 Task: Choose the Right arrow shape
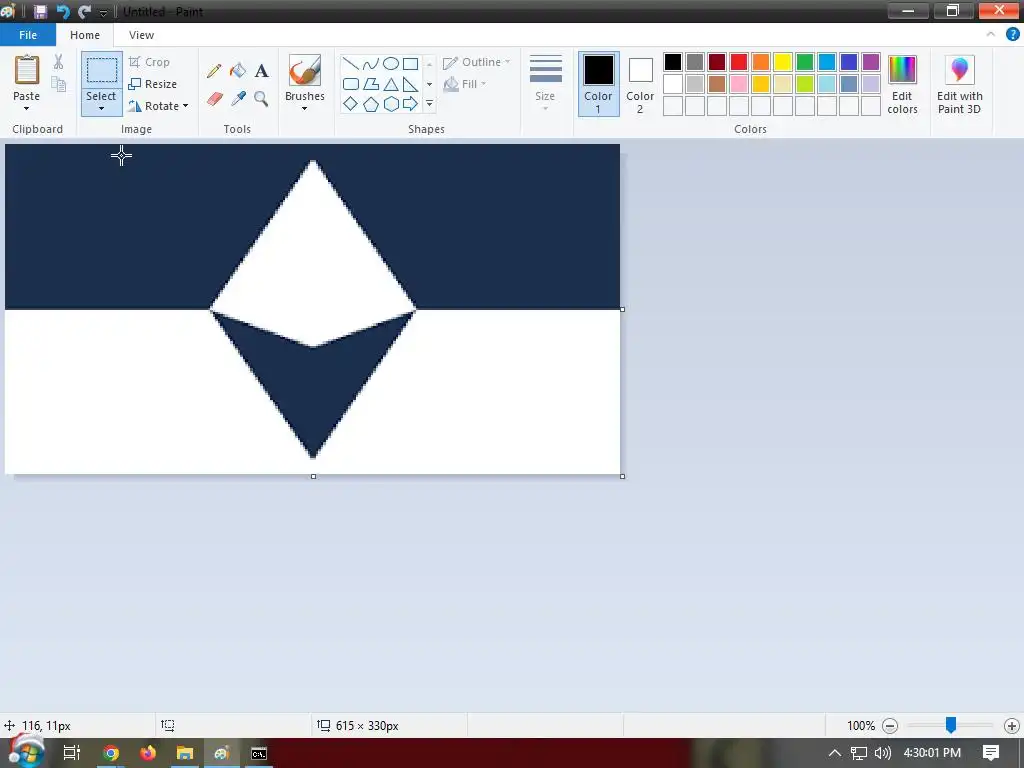pyautogui.click(x=410, y=104)
